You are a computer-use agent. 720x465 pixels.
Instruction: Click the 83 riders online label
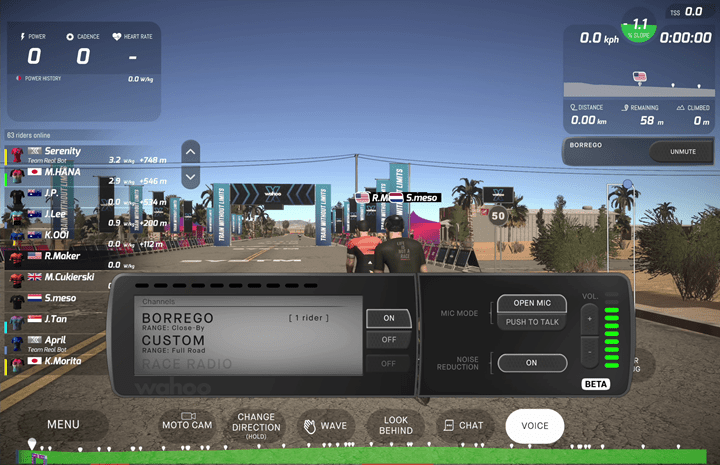coord(28,135)
